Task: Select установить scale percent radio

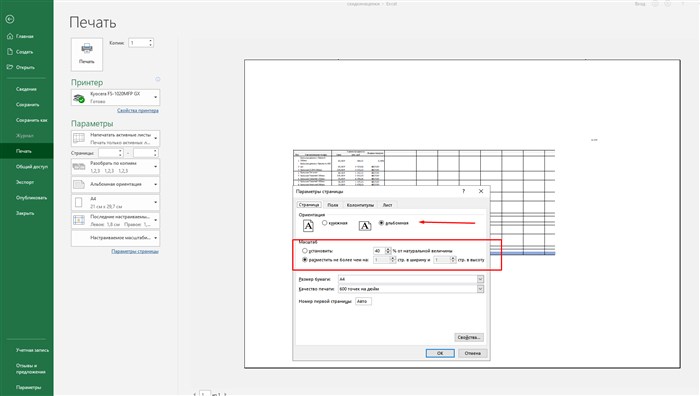Action: pos(305,251)
